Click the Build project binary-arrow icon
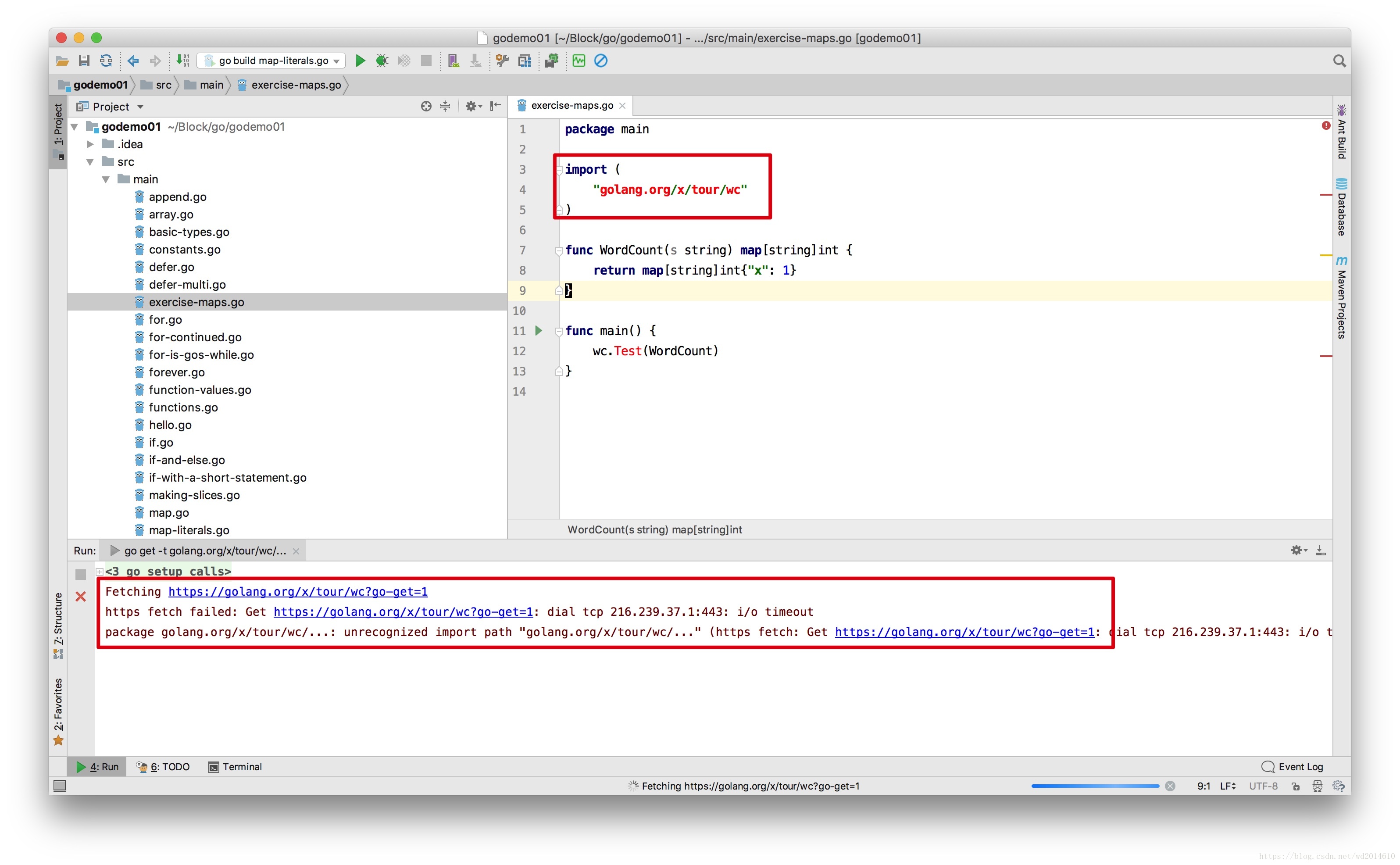This screenshot has width=1400, height=865. click(182, 61)
